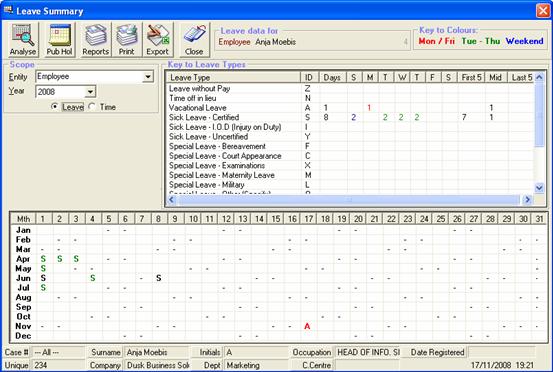Click the Close toolbar button
This screenshot has height=372, width=553.
(194, 39)
